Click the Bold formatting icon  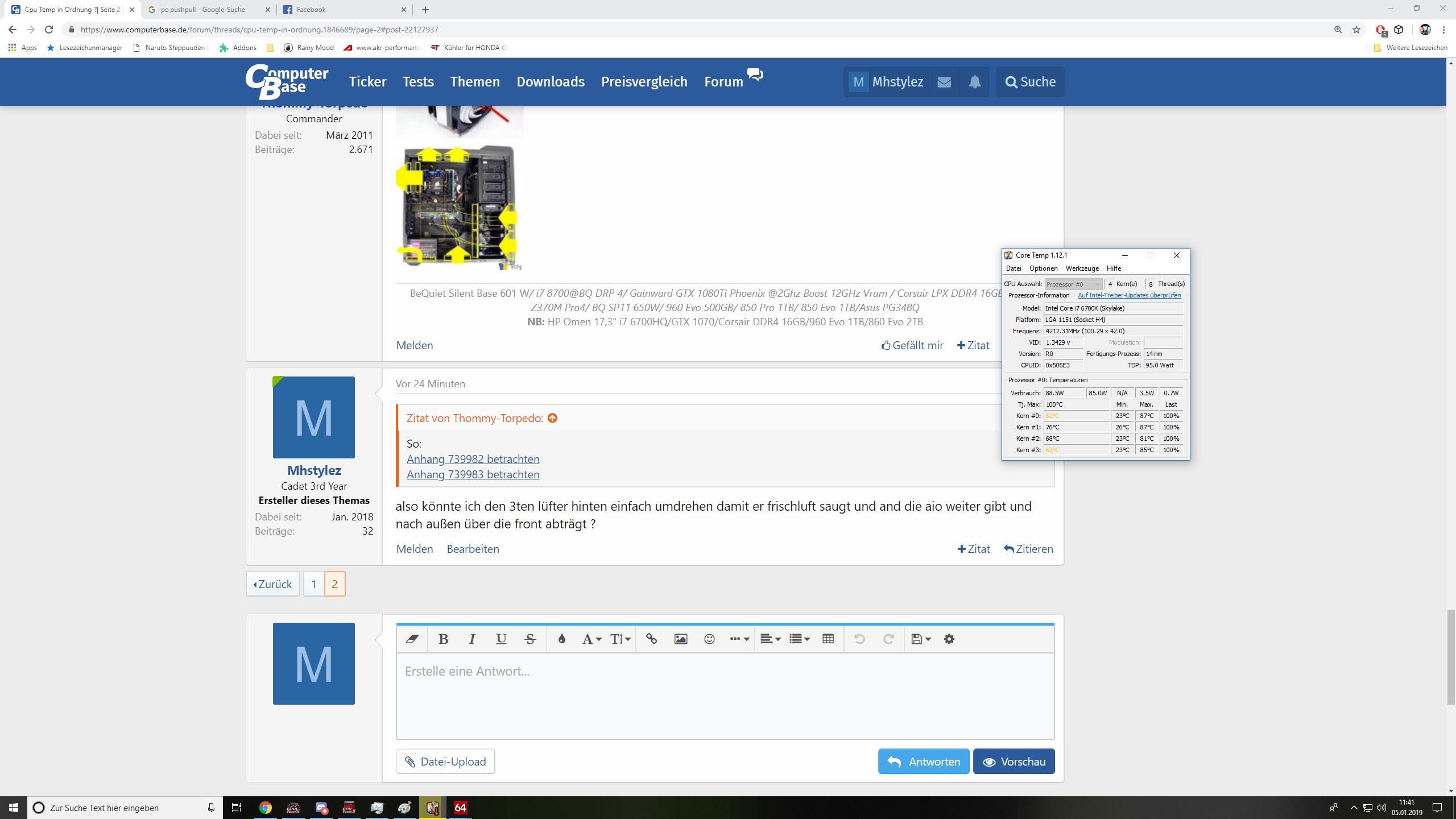(x=444, y=639)
